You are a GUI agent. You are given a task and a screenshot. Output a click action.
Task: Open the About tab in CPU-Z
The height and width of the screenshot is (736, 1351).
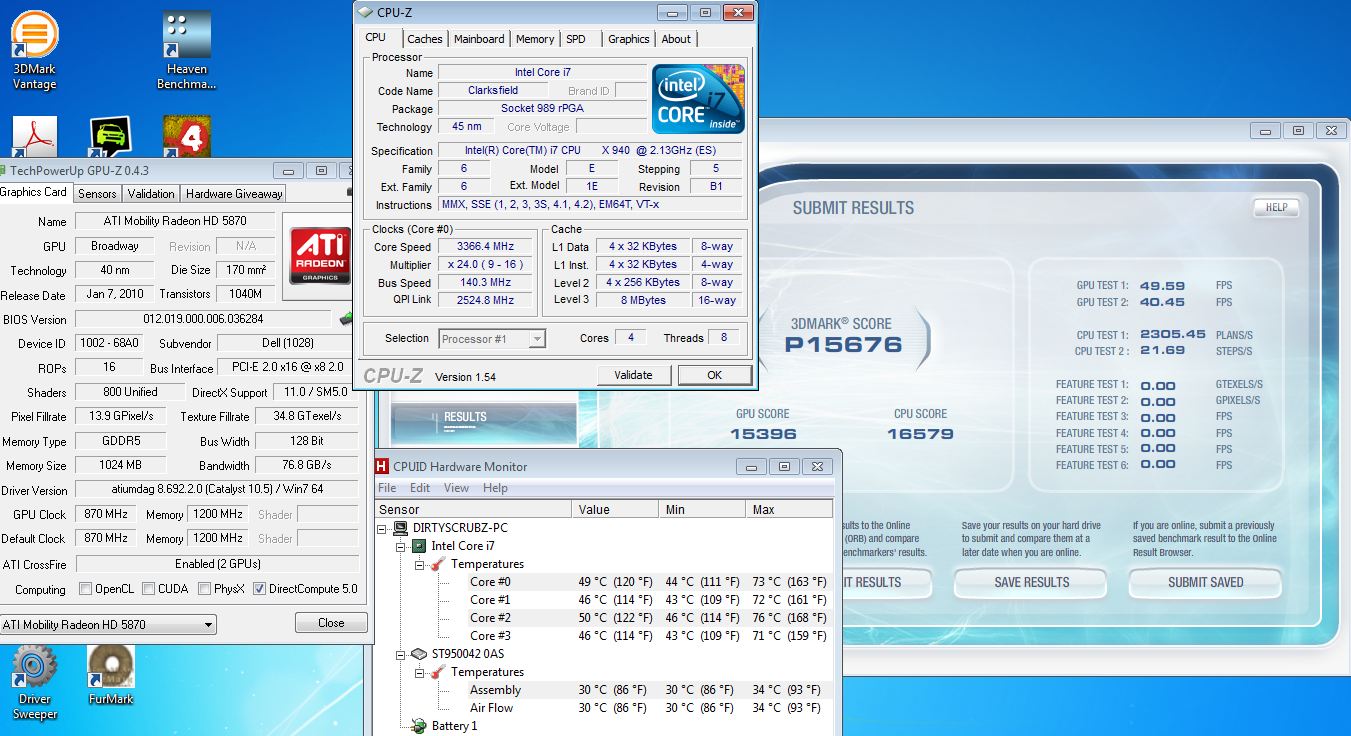676,39
